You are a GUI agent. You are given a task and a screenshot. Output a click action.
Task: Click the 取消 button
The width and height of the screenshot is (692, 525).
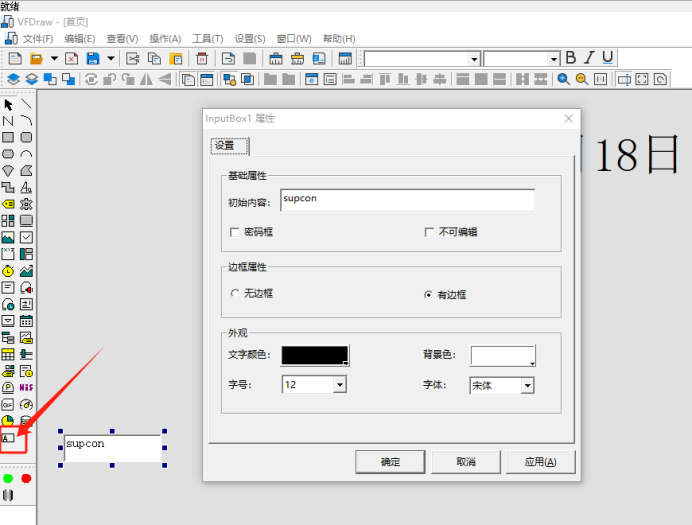(466, 462)
